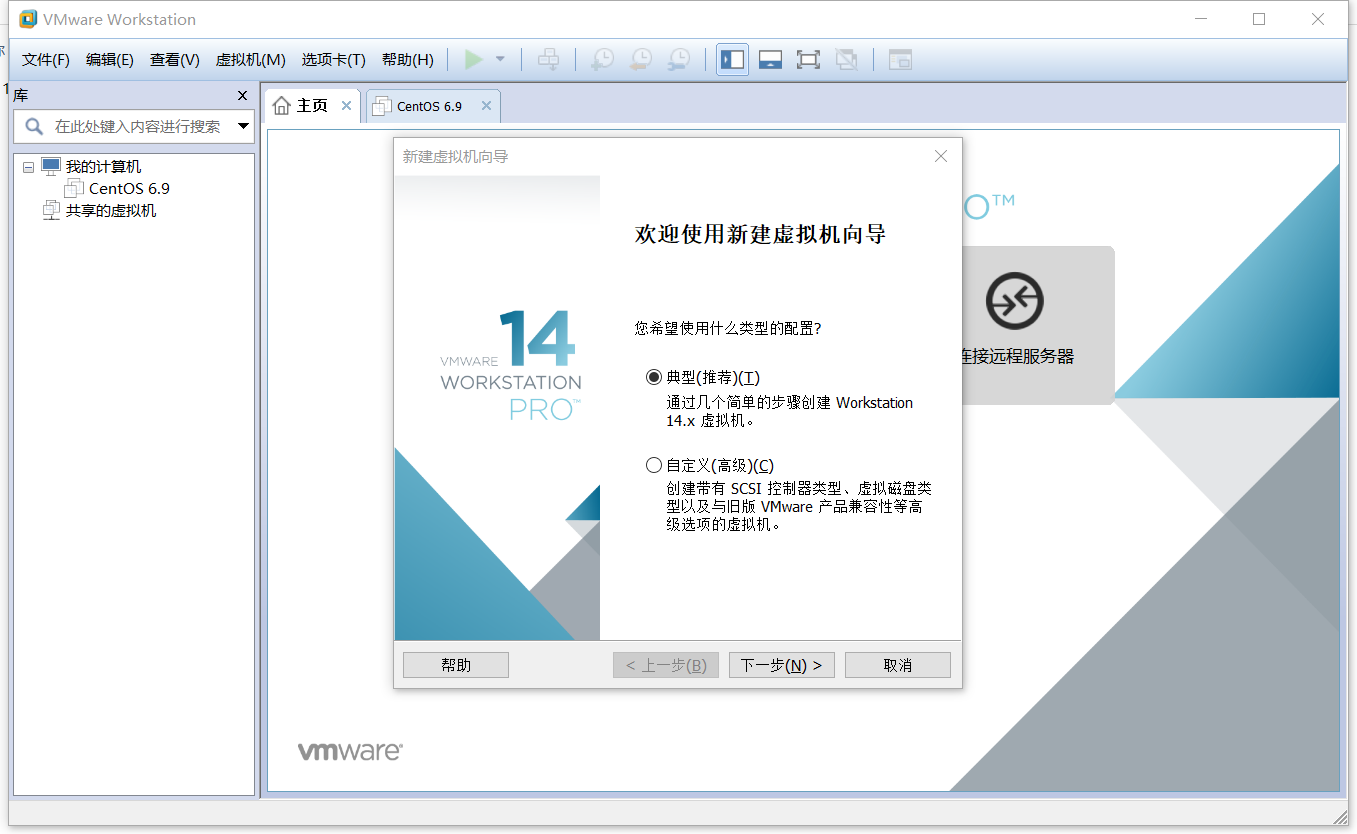Image resolution: width=1357 pixels, height=834 pixels.
Task: Click the revert to snapshot icon
Action: pyautogui.click(x=640, y=60)
